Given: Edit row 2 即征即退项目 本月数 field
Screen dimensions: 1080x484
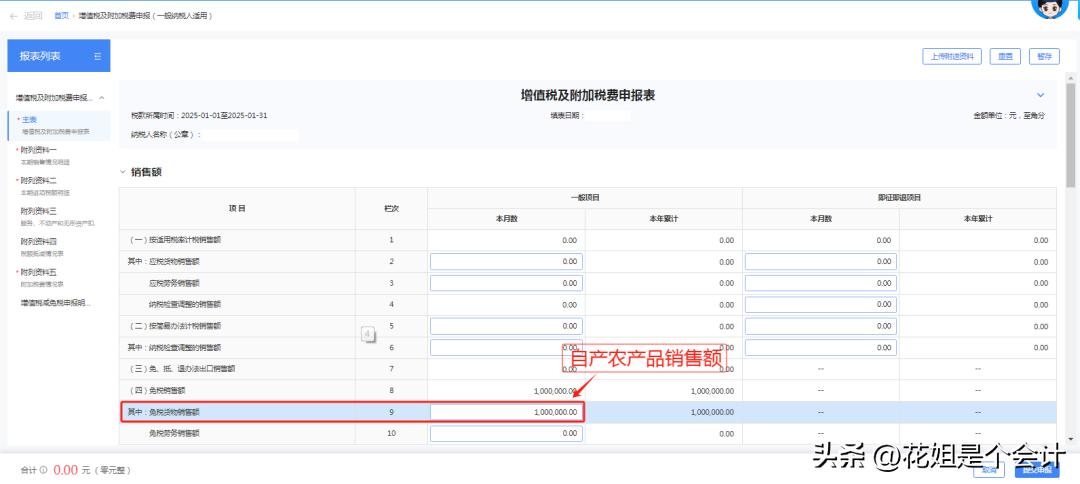Looking at the screenshot, I should (821, 262).
